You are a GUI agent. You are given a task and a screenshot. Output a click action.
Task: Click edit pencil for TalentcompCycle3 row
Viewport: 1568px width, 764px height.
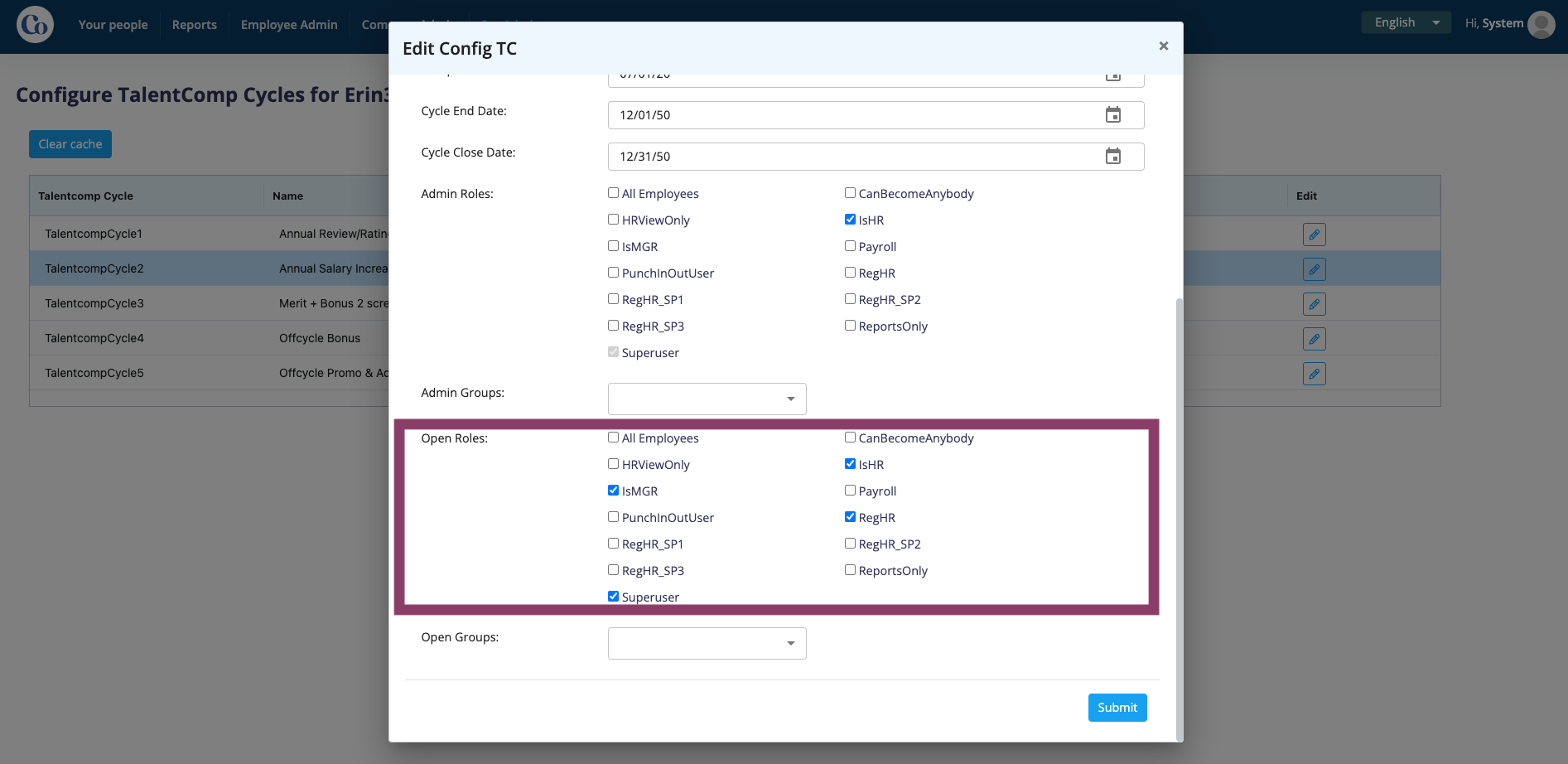pos(1314,304)
